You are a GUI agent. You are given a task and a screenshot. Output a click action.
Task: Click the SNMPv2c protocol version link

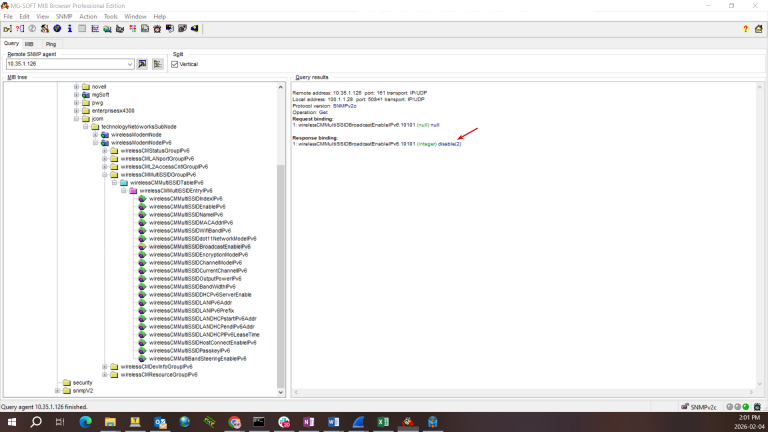pyautogui.click(x=345, y=106)
